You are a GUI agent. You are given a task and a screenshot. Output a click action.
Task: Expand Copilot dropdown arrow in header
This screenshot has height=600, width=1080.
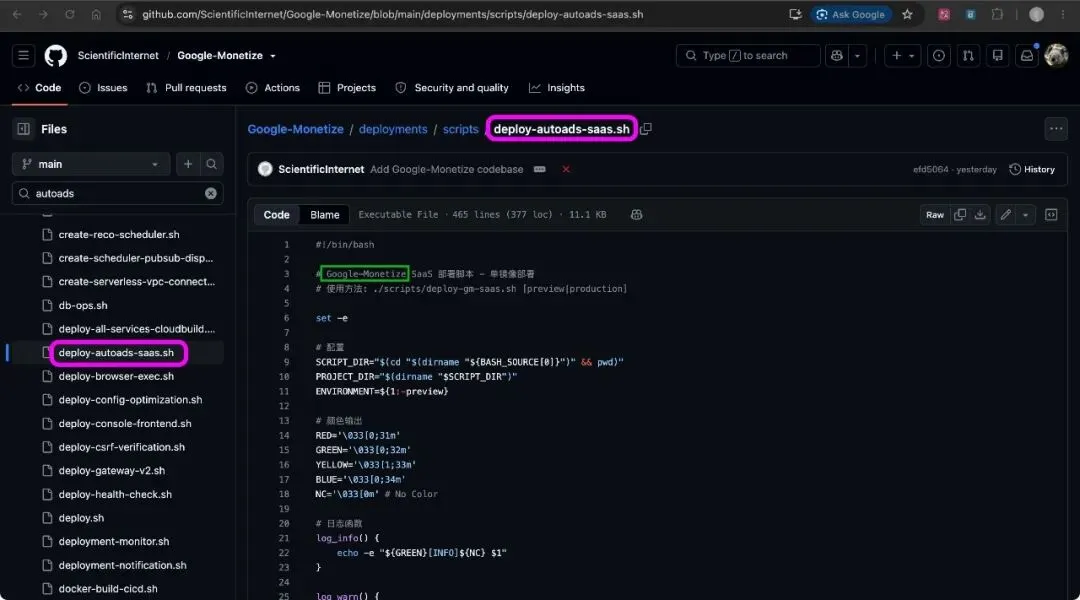tap(858, 55)
